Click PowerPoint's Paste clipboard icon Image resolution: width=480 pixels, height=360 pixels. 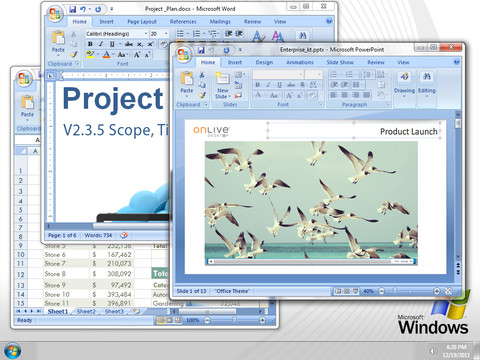(187, 78)
